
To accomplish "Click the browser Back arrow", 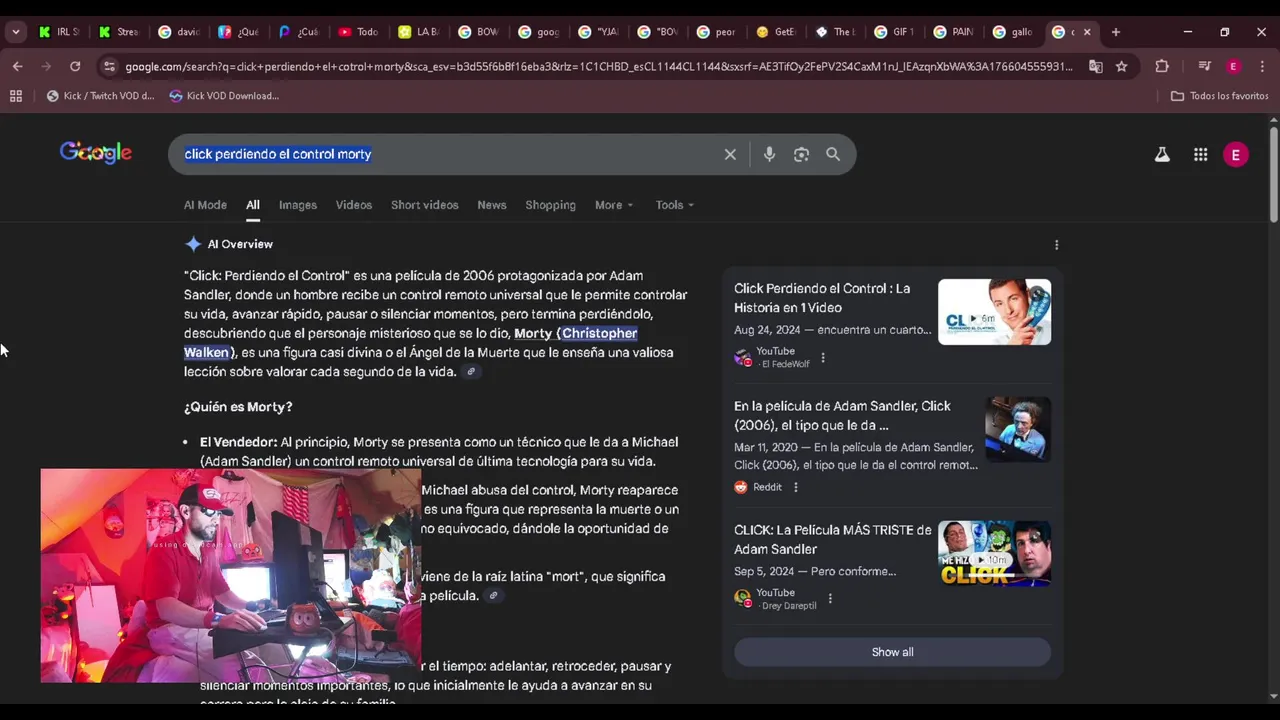I will 18,66.
